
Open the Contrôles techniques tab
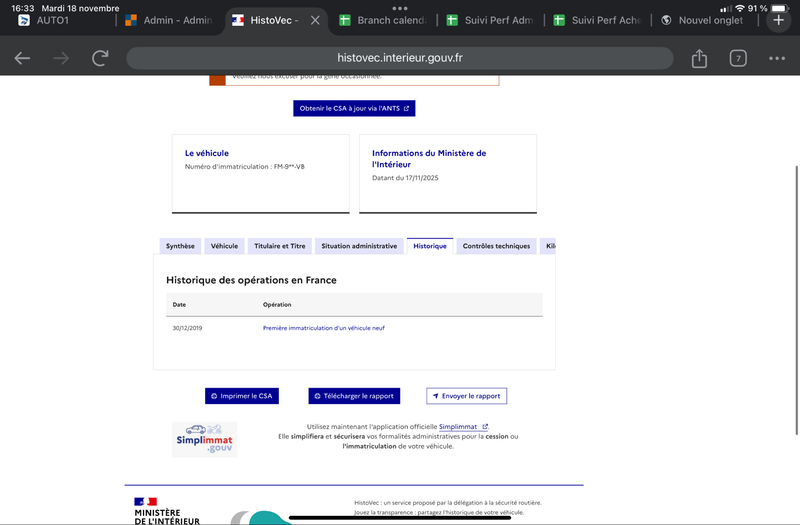point(496,246)
